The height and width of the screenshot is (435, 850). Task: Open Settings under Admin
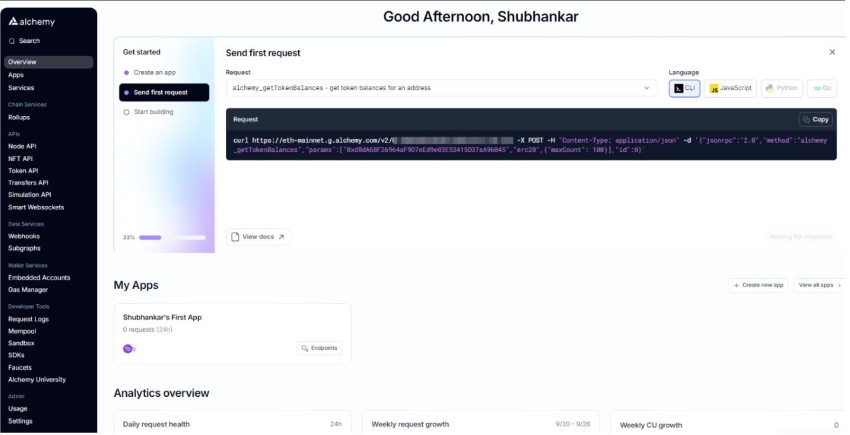[x=20, y=421]
